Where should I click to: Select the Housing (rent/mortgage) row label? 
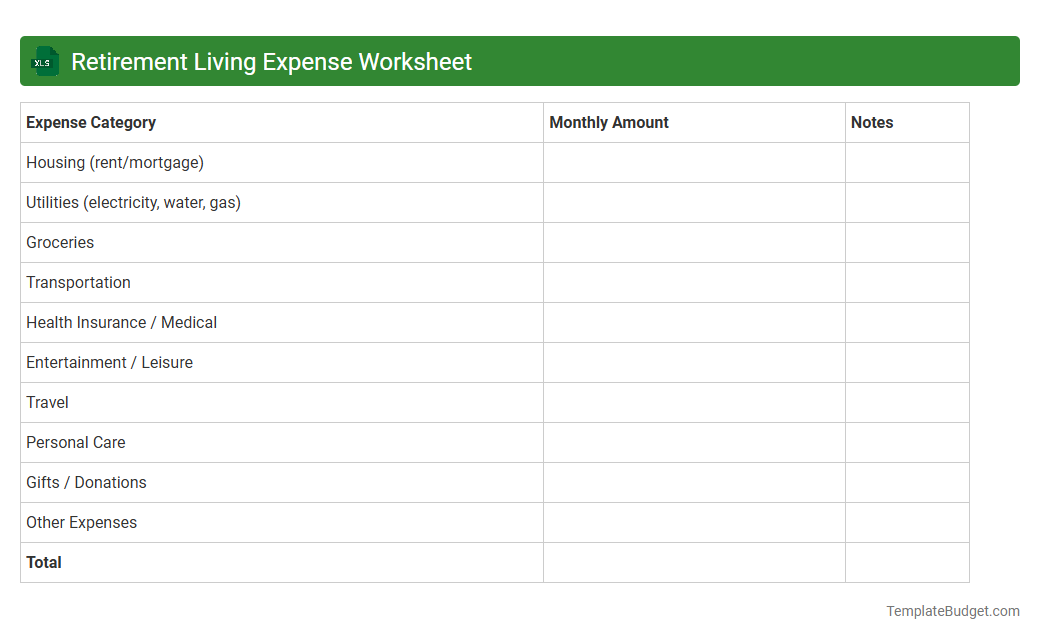tap(115, 162)
